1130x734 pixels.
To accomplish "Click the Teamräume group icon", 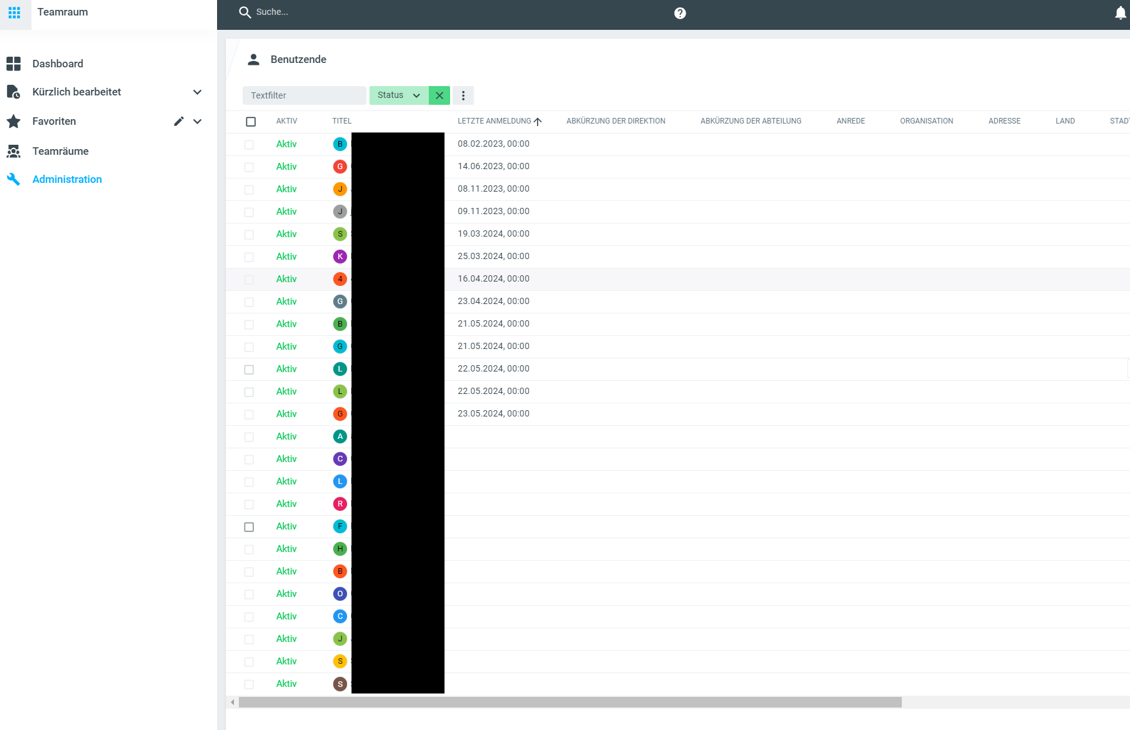I will (x=14, y=151).
